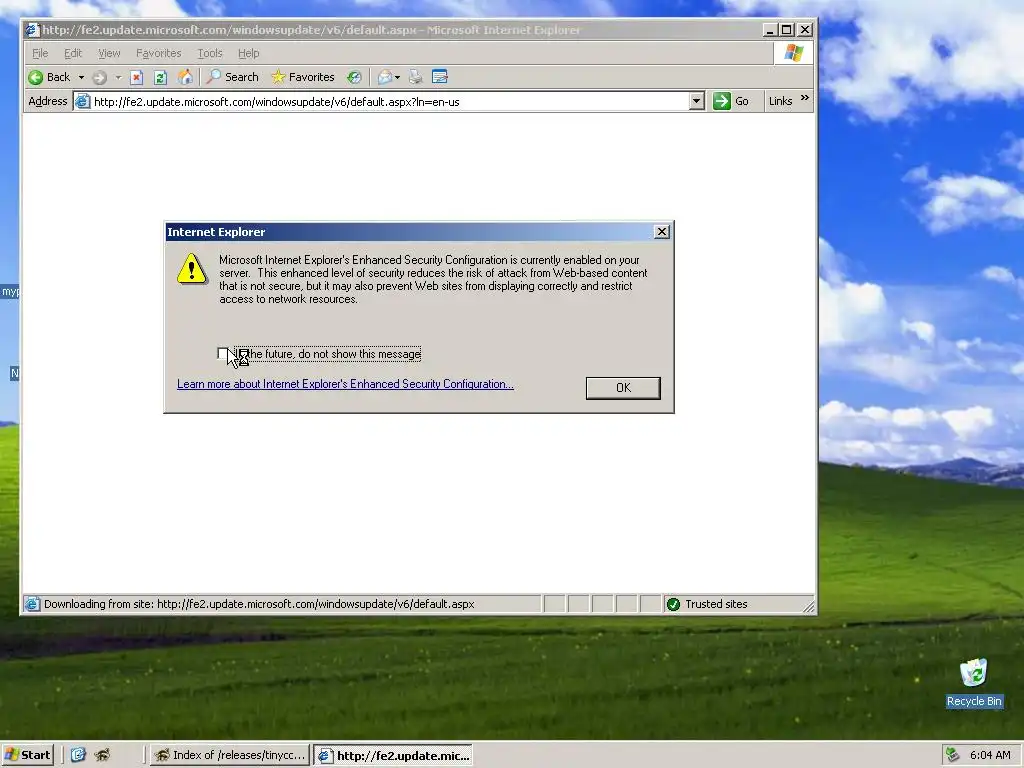
Task: Open the Help menu
Action: 248,54
